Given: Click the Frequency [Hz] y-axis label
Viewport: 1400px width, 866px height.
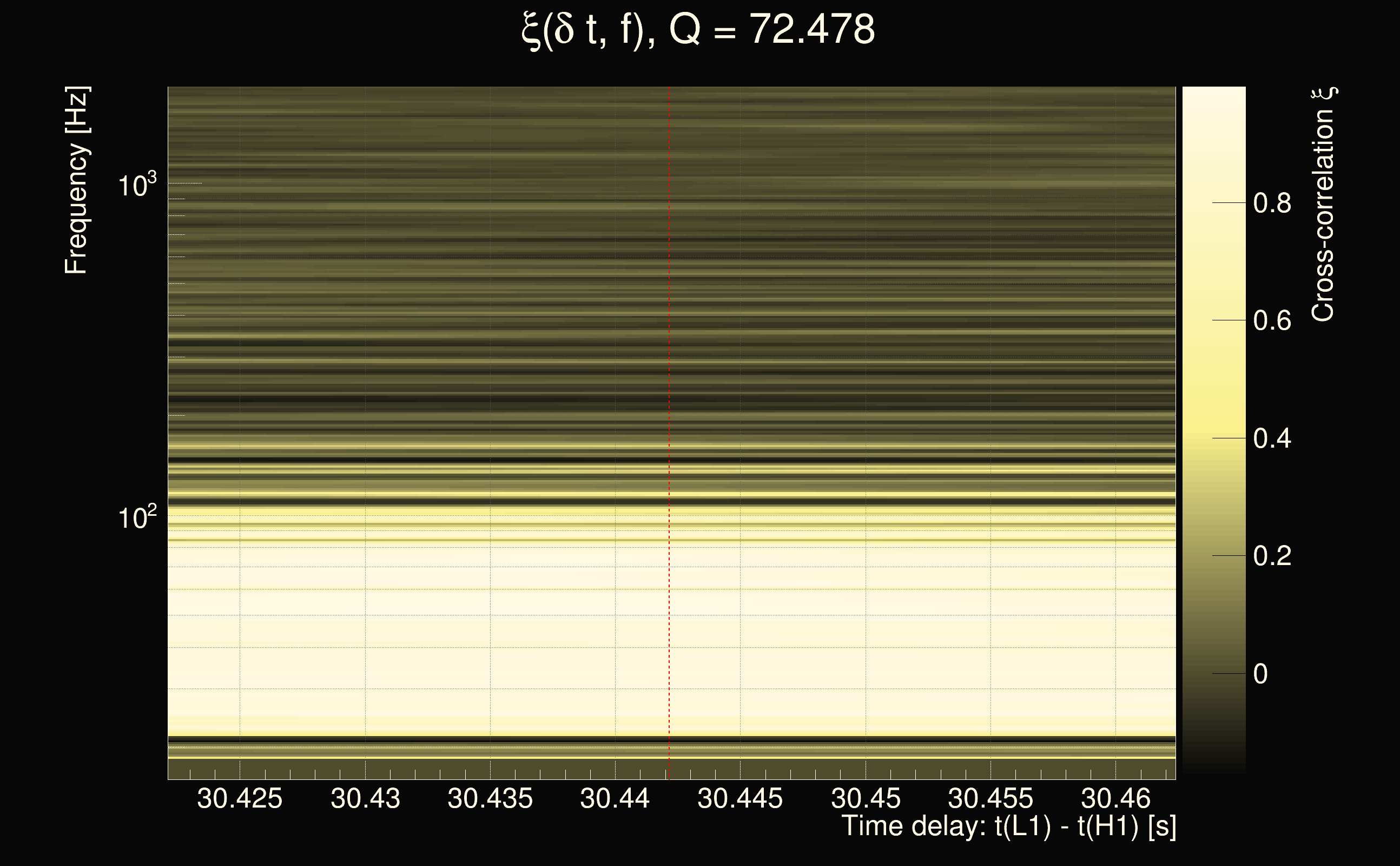Looking at the screenshot, I should coord(77,180).
